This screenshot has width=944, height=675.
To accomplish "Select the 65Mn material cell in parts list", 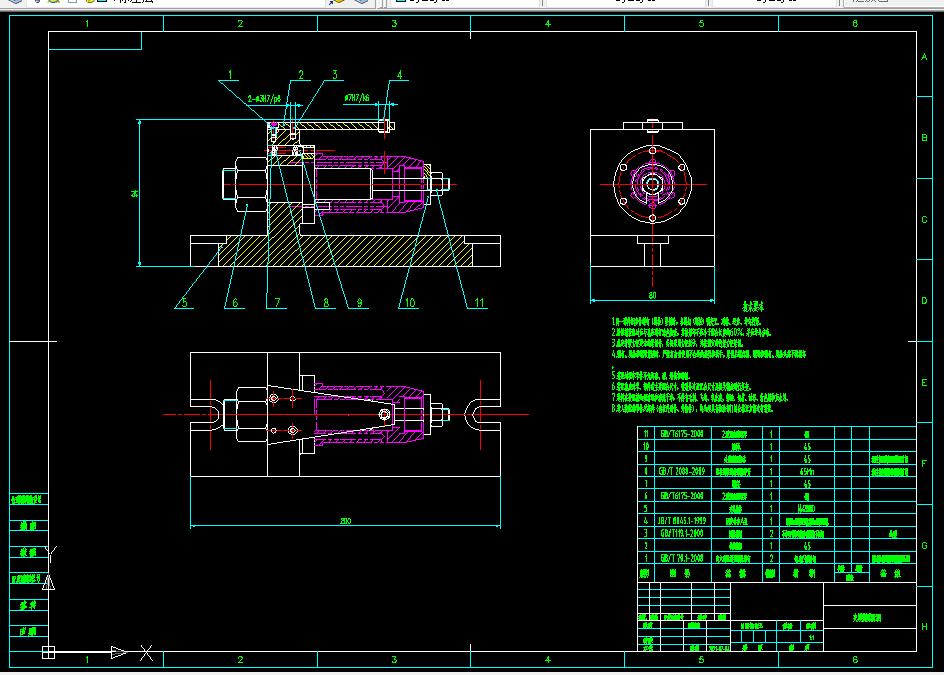I will coord(807,471).
